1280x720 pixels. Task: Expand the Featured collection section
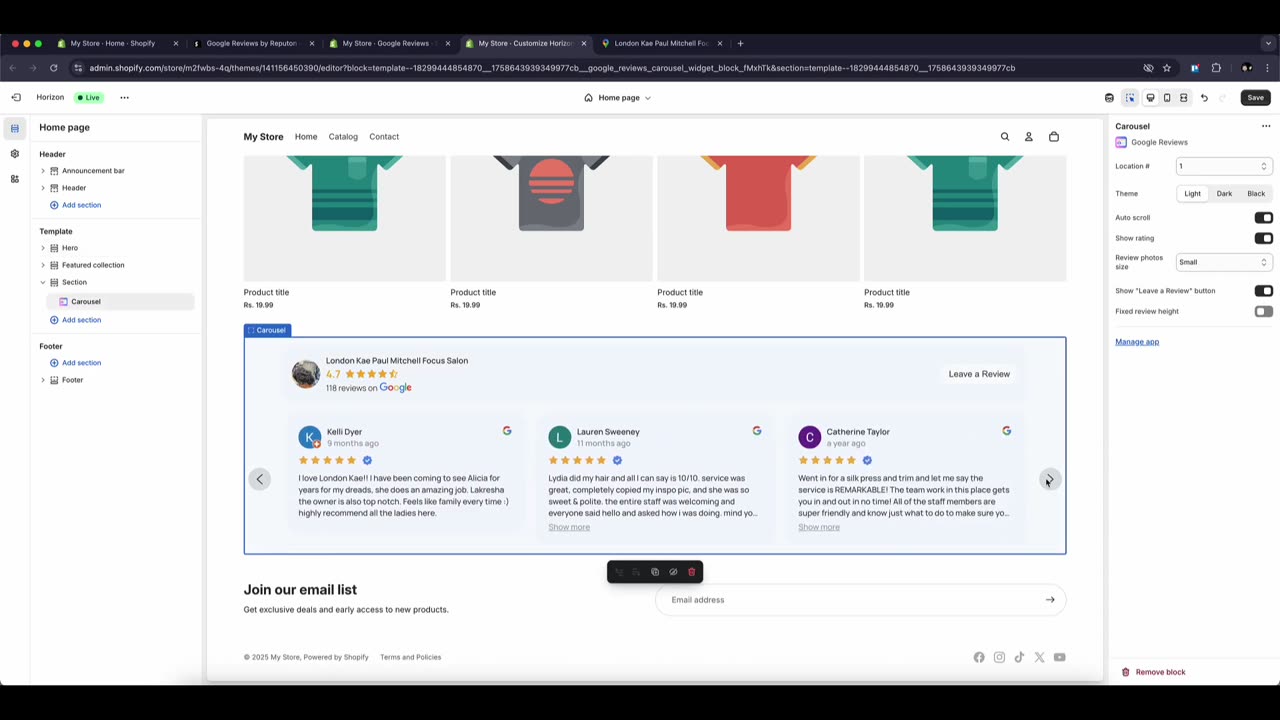tap(43, 265)
